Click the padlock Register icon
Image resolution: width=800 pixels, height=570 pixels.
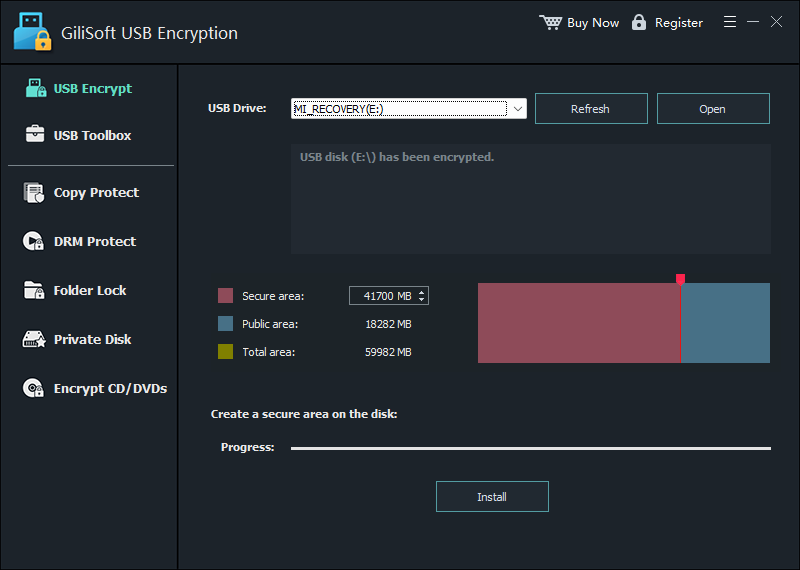coord(638,22)
